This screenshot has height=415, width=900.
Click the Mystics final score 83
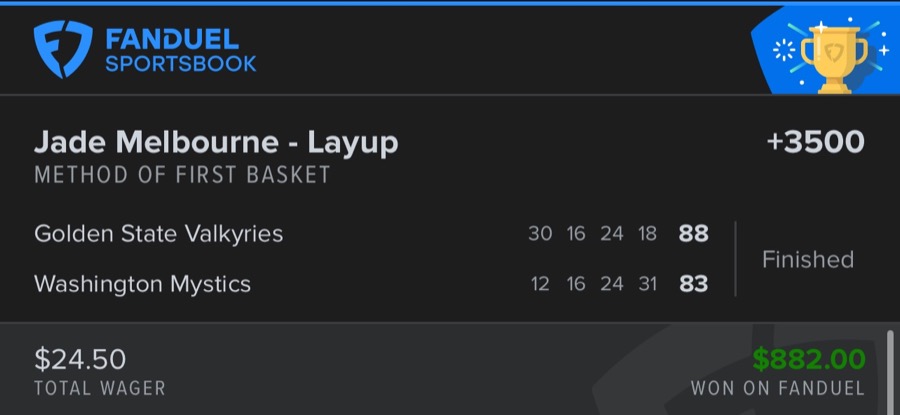693,284
